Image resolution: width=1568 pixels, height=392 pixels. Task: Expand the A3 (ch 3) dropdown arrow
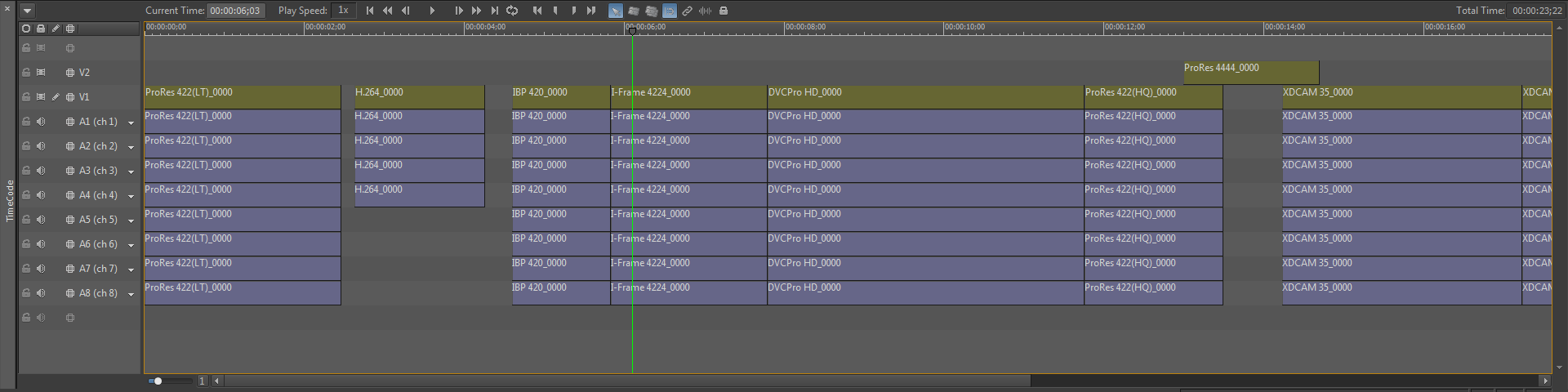tap(131, 172)
